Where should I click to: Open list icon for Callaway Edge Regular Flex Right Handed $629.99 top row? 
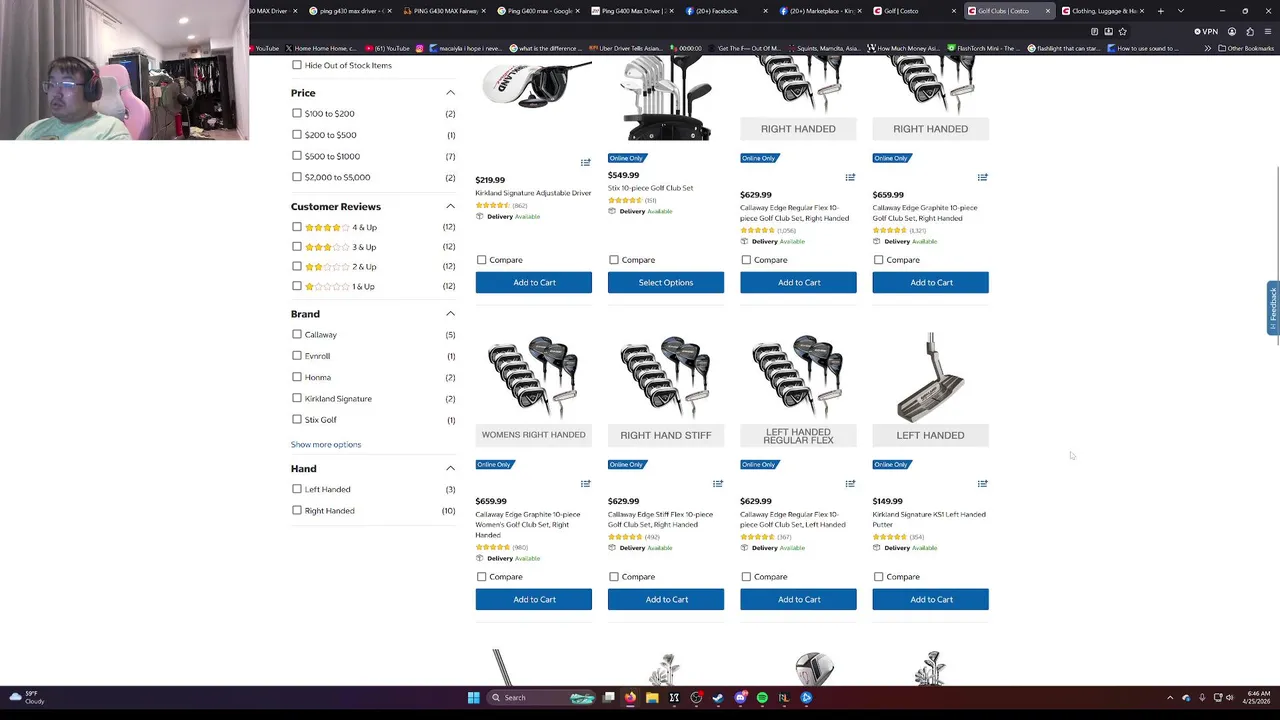850,177
